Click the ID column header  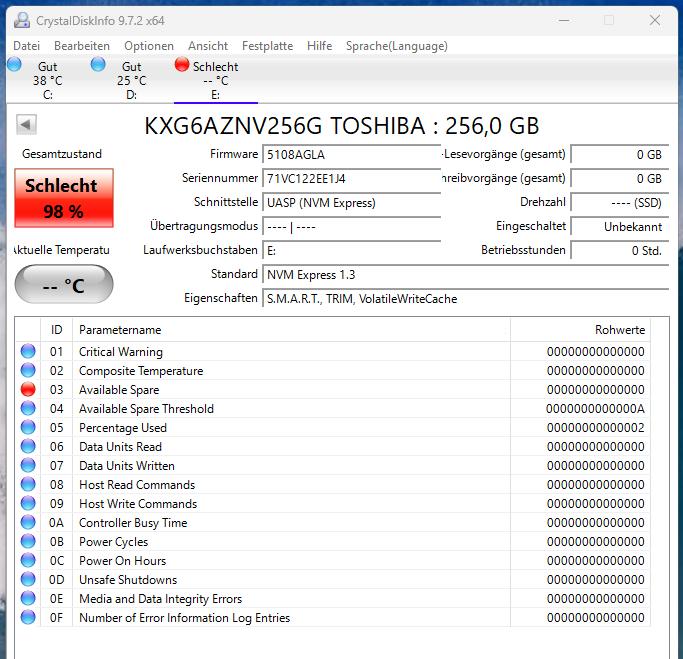pos(56,330)
